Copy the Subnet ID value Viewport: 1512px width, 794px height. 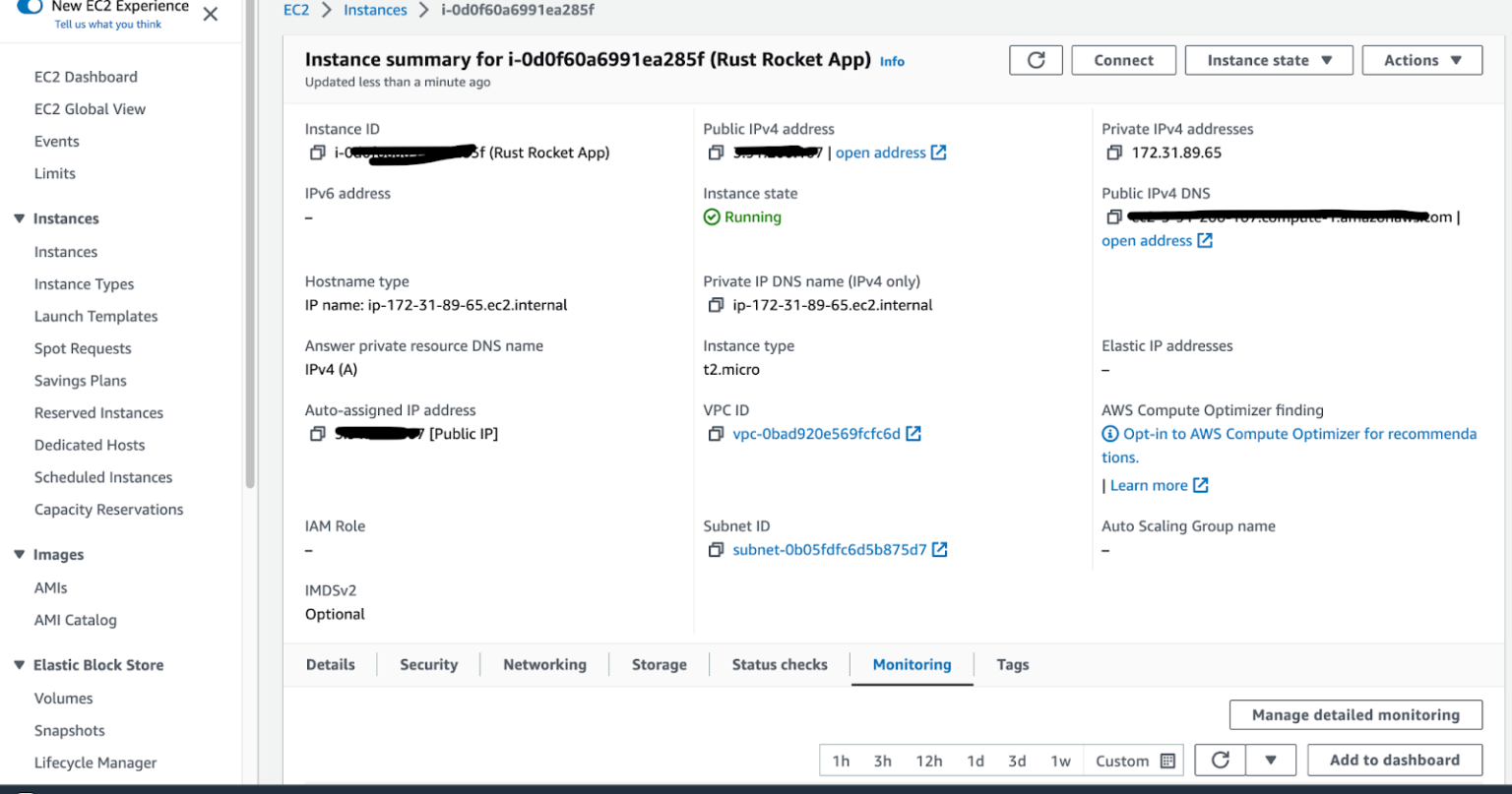pos(716,550)
